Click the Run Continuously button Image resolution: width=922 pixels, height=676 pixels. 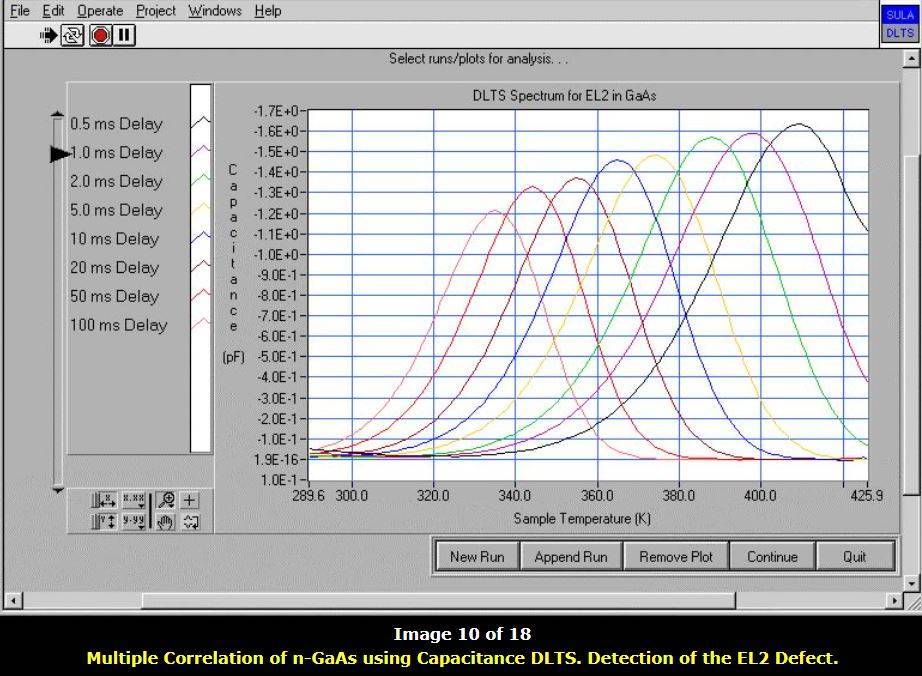point(73,35)
